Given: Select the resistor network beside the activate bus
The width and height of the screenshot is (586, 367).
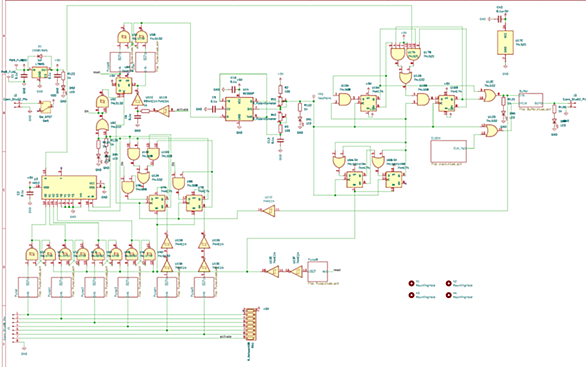Looking at the screenshot, I should pos(250,324).
